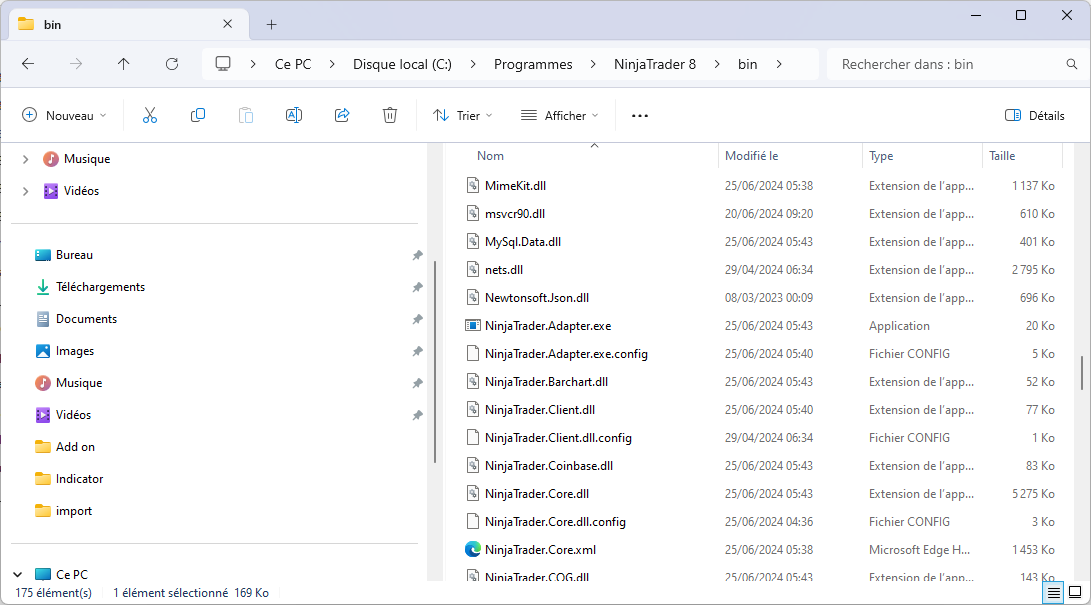Unpin Bureau from quick access
This screenshot has width=1091, height=605.
click(x=417, y=255)
